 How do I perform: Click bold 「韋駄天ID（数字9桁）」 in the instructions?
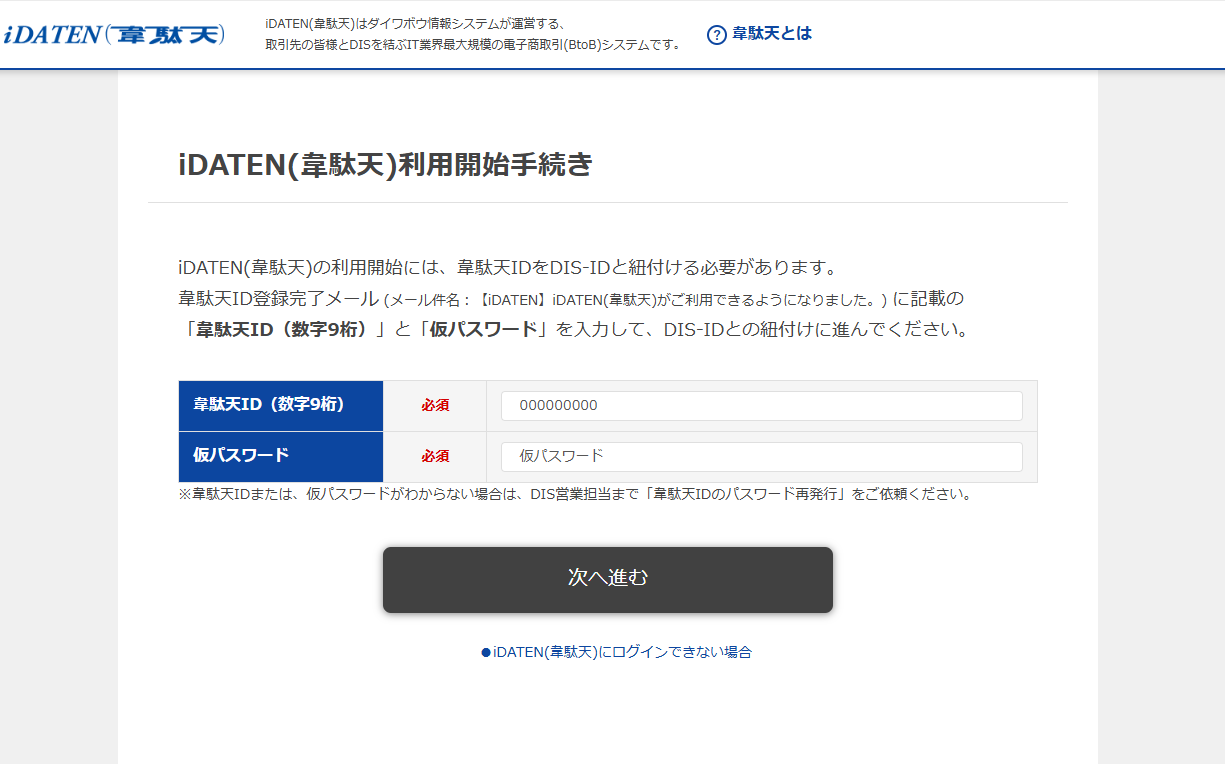click(x=285, y=330)
